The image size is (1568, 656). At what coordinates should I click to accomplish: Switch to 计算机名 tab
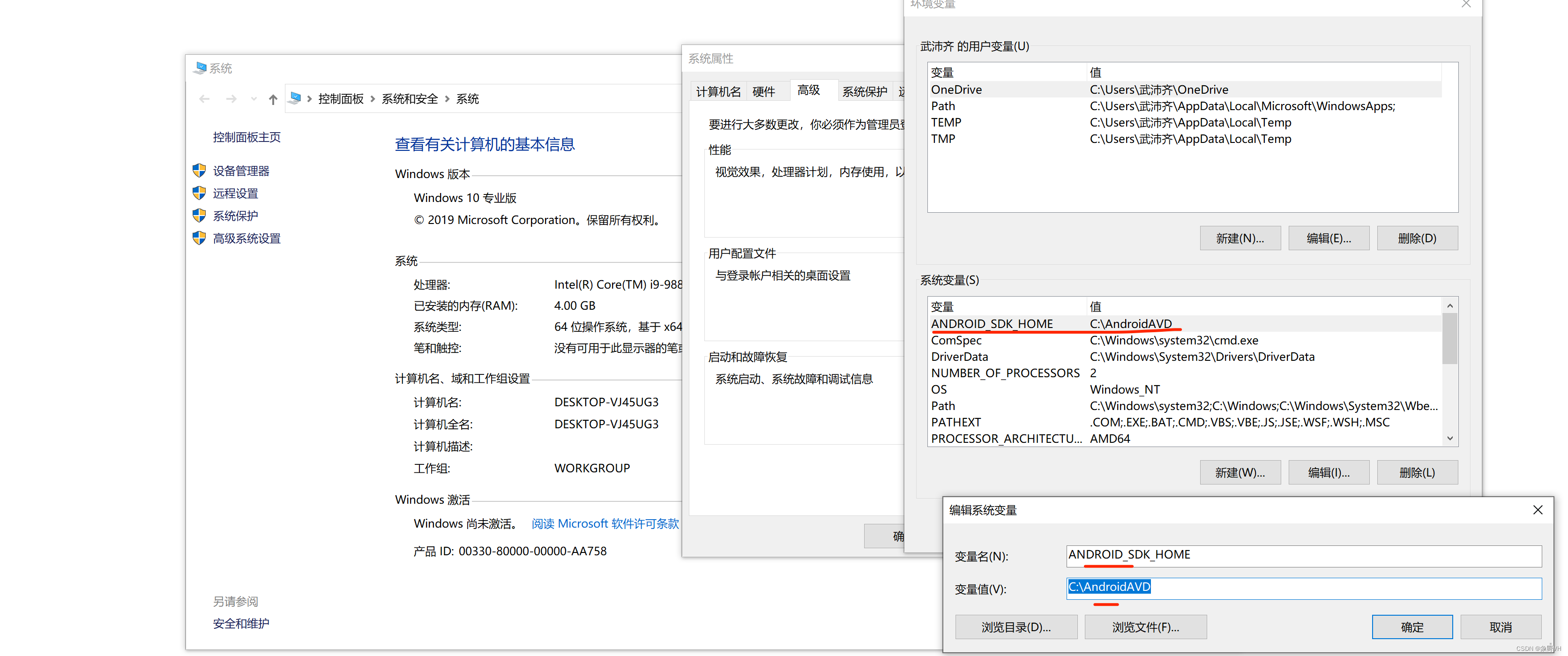click(x=718, y=92)
